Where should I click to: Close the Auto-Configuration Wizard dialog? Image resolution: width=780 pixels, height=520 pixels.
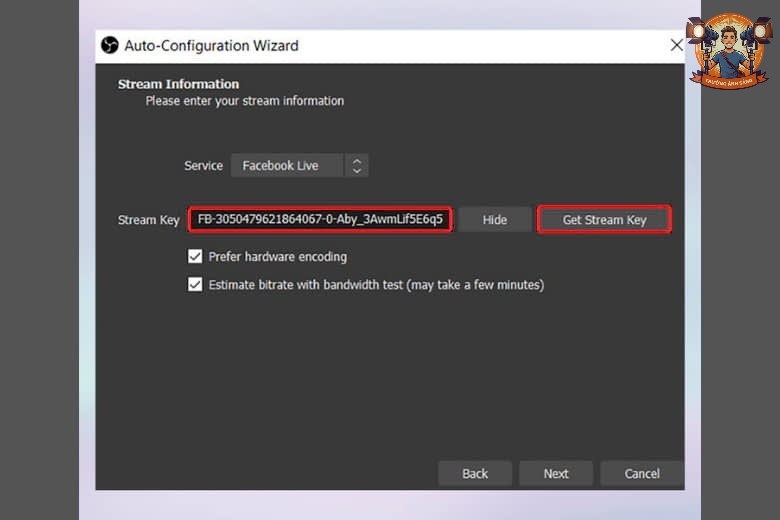[x=676, y=45]
